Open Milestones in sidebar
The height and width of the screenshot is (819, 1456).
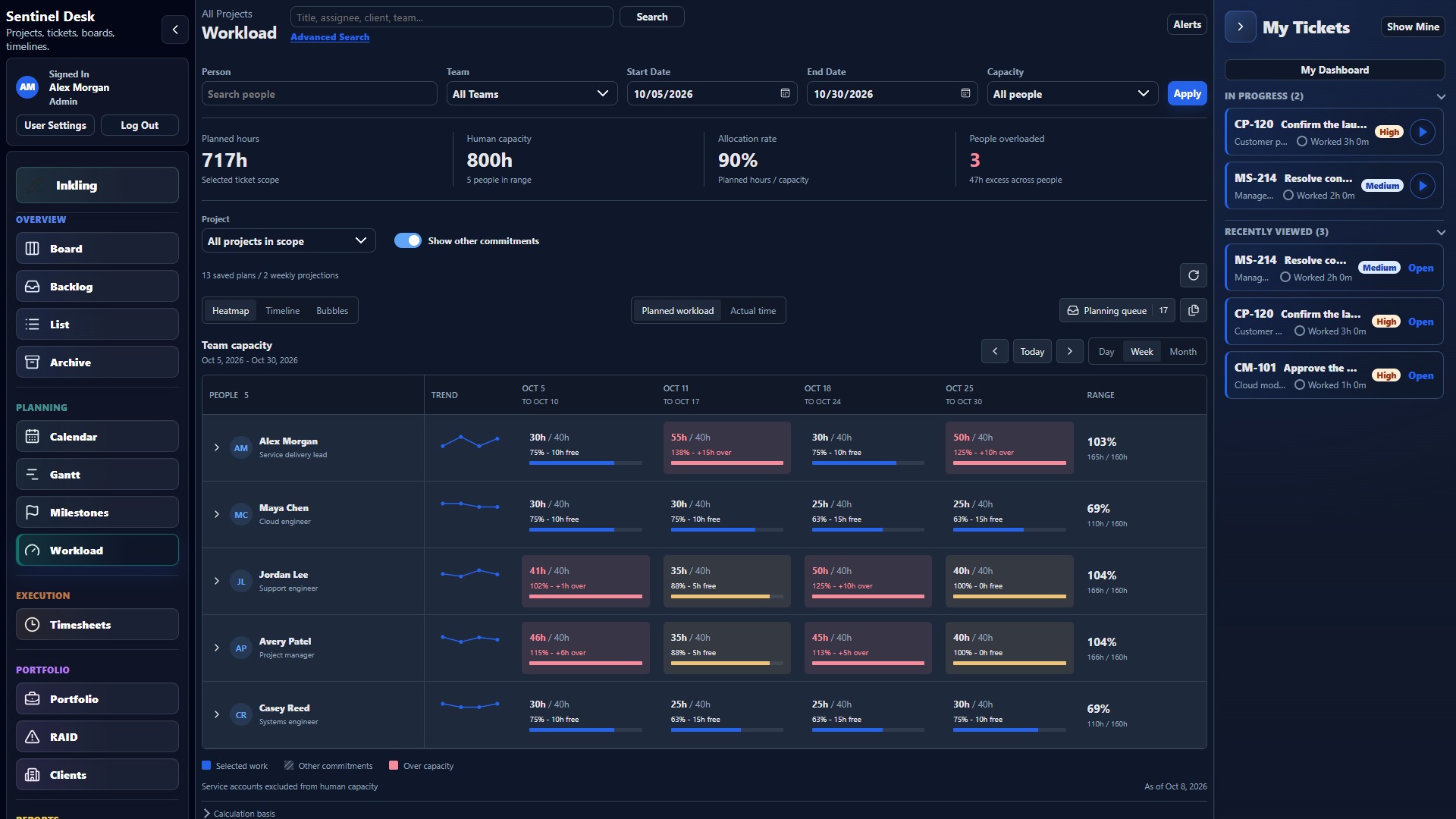pos(97,513)
